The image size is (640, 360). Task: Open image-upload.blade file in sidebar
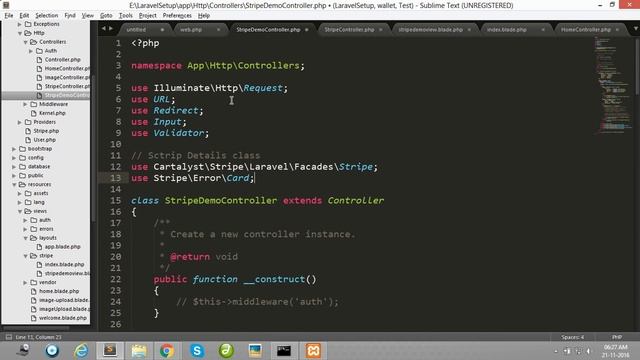(64, 300)
